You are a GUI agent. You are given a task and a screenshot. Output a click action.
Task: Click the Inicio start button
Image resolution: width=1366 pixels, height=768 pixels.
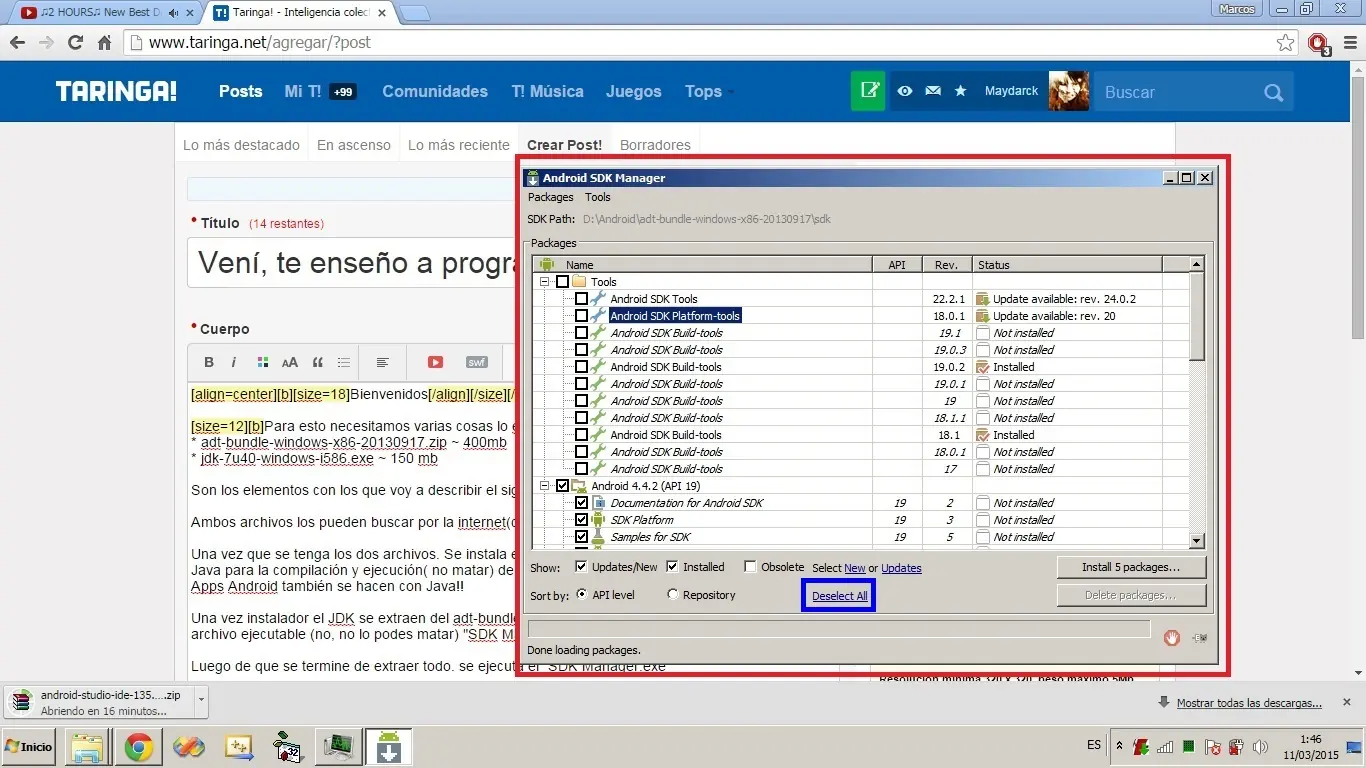[29, 747]
